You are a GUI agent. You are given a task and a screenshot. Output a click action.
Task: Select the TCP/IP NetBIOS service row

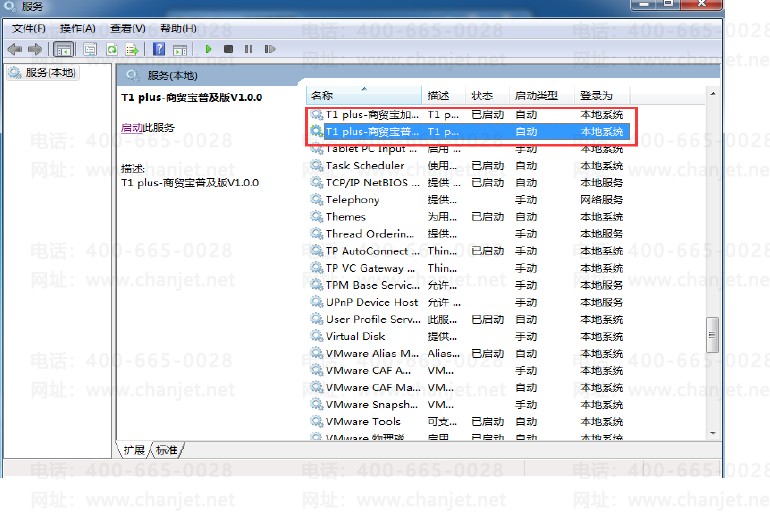(469, 183)
